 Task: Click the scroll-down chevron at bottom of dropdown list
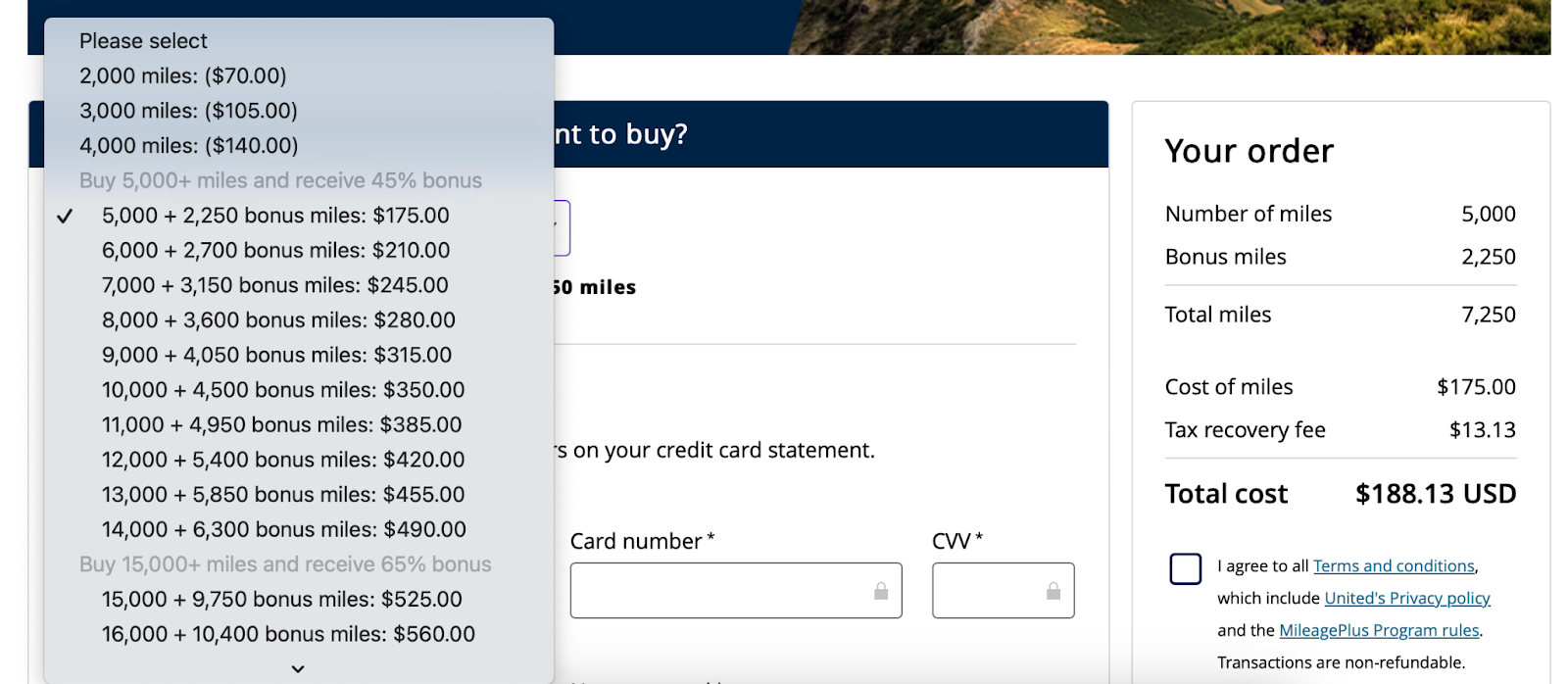coord(298,668)
